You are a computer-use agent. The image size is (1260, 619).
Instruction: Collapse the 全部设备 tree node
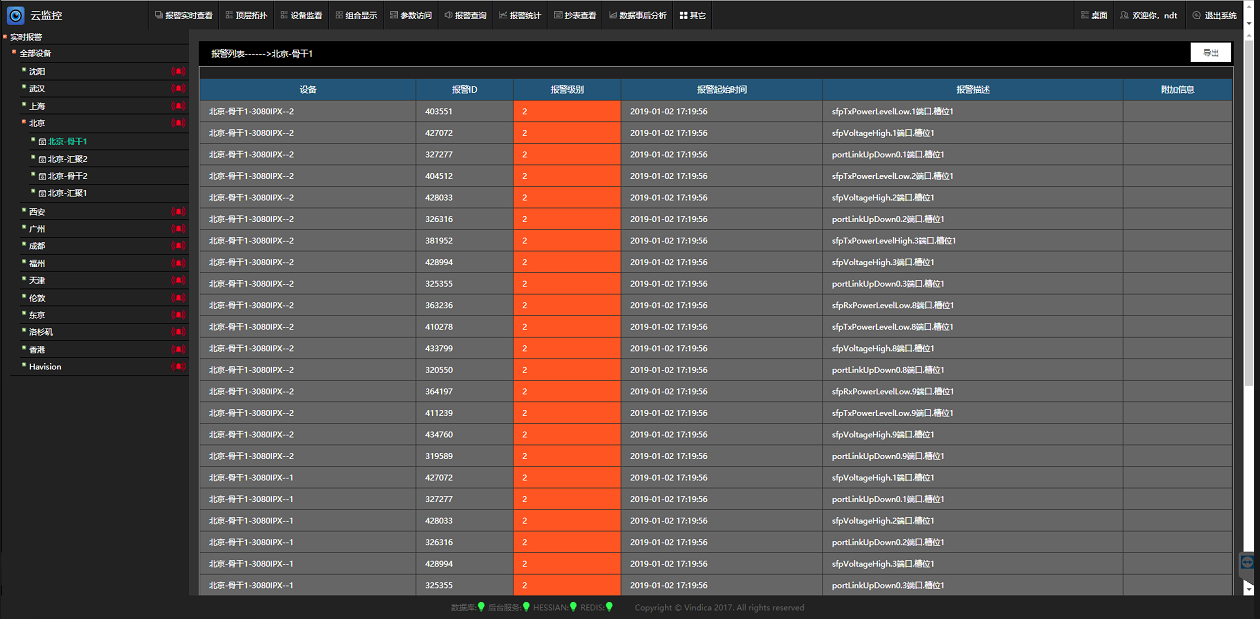(14, 53)
